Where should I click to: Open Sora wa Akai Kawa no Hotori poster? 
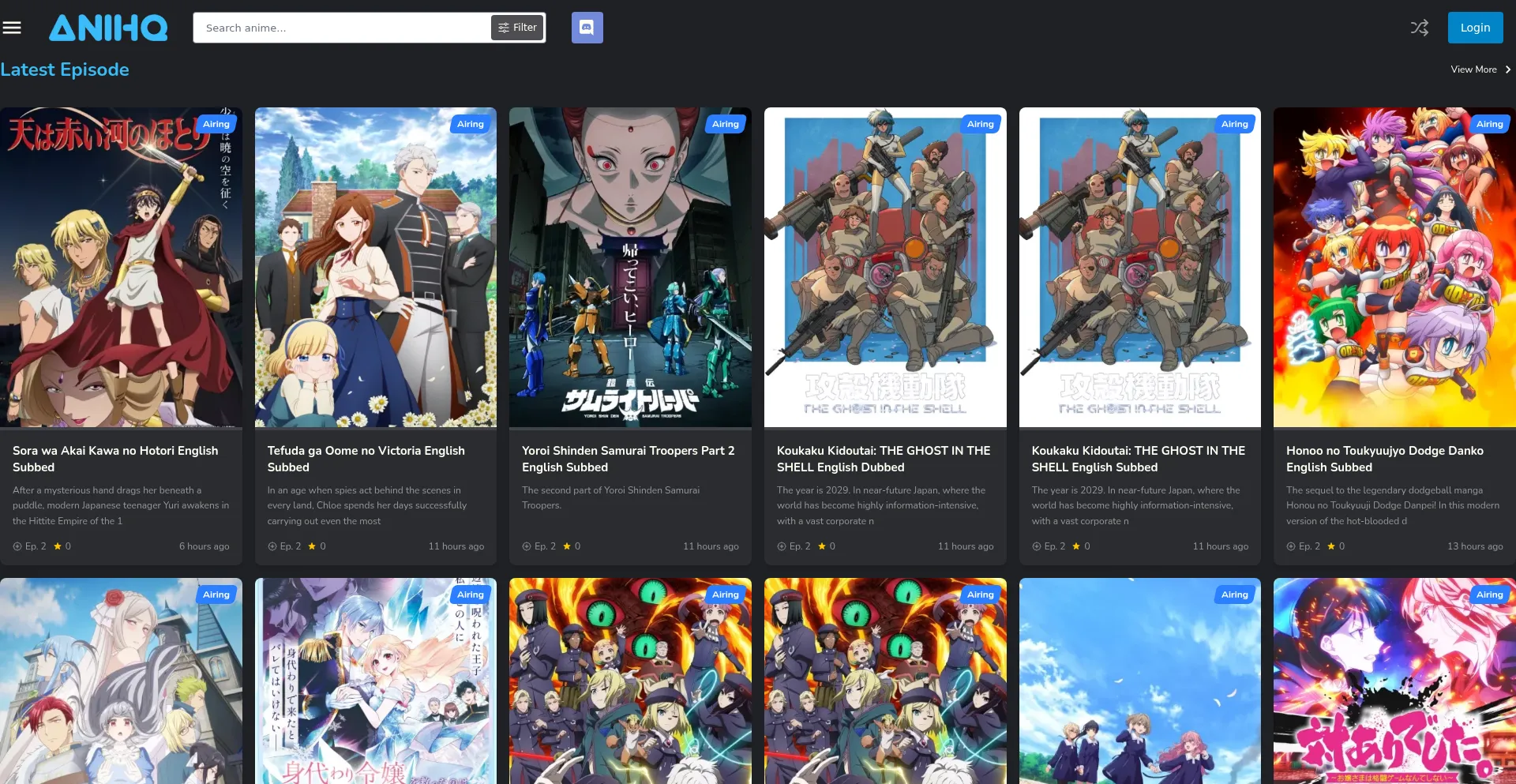121,268
